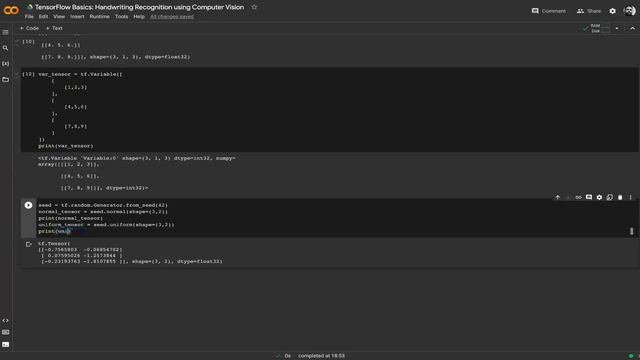Screen dimensions: 640x360
Task: Click the Share button
Action: point(589,11)
